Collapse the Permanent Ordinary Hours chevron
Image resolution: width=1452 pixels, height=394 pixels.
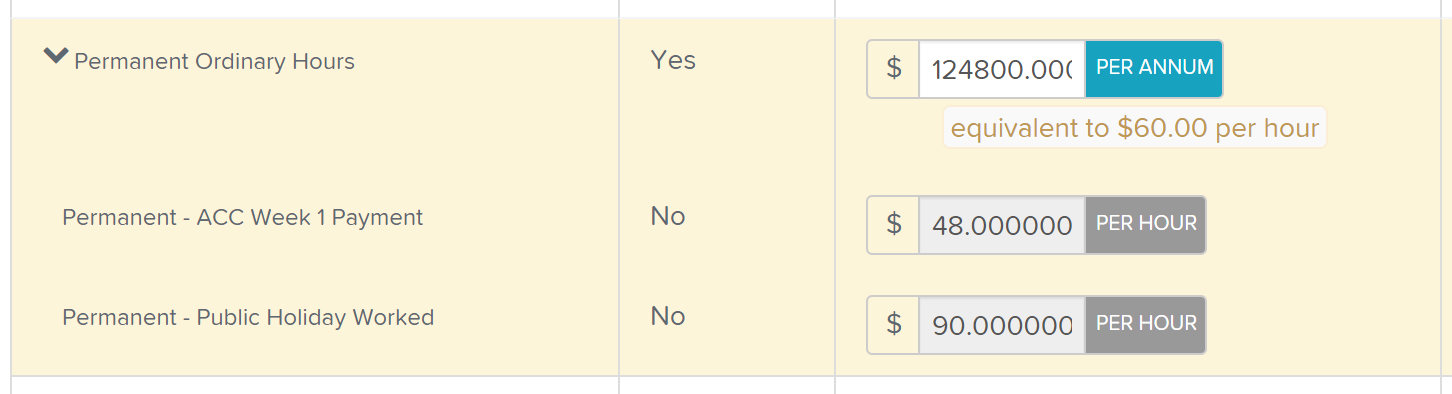[55, 58]
